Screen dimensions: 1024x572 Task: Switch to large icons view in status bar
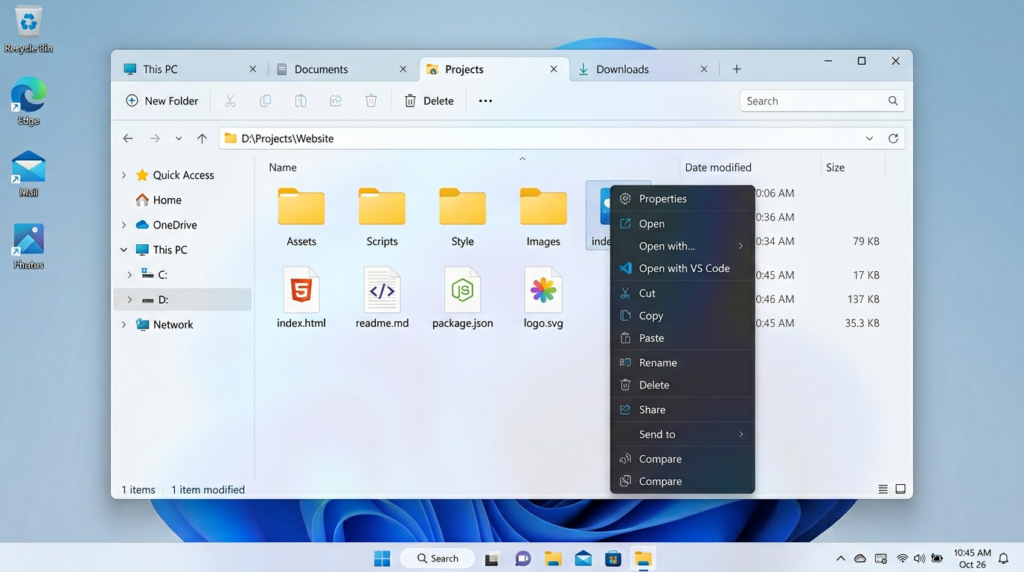click(x=900, y=489)
